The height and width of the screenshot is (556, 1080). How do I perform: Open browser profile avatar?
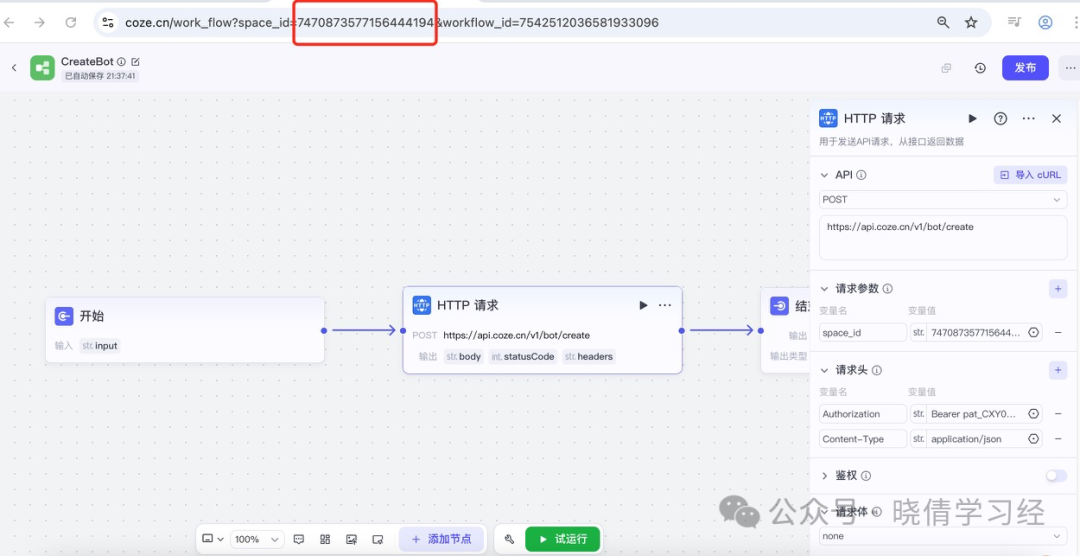(x=1046, y=23)
